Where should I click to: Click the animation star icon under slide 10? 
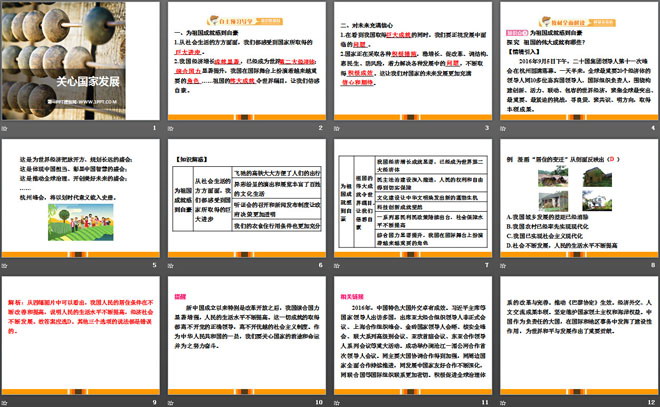(170, 403)
